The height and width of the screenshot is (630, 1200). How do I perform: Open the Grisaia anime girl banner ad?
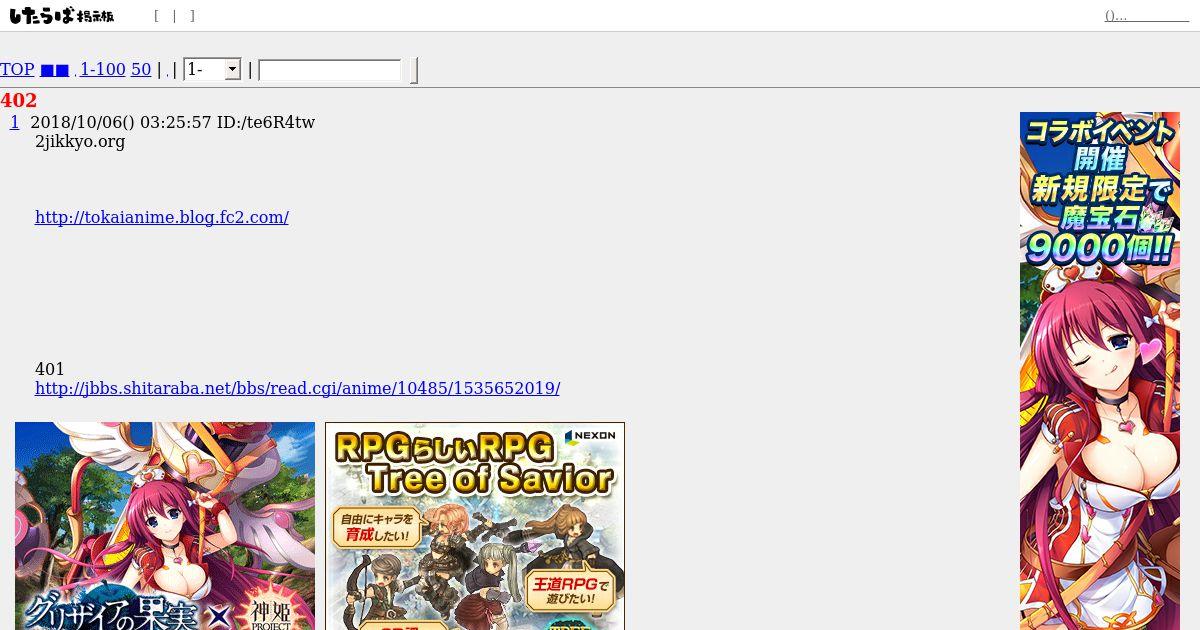[165, 526]
